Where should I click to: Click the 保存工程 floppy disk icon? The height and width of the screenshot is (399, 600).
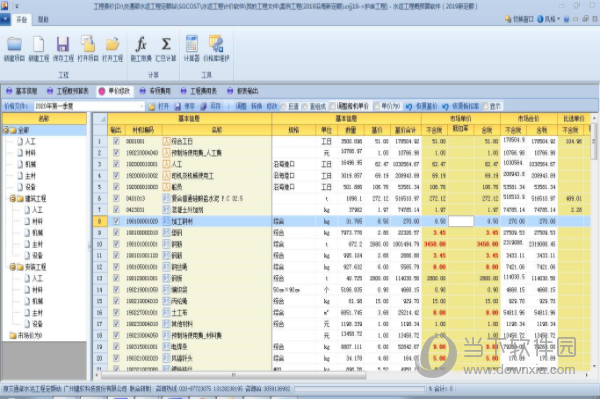63,44
